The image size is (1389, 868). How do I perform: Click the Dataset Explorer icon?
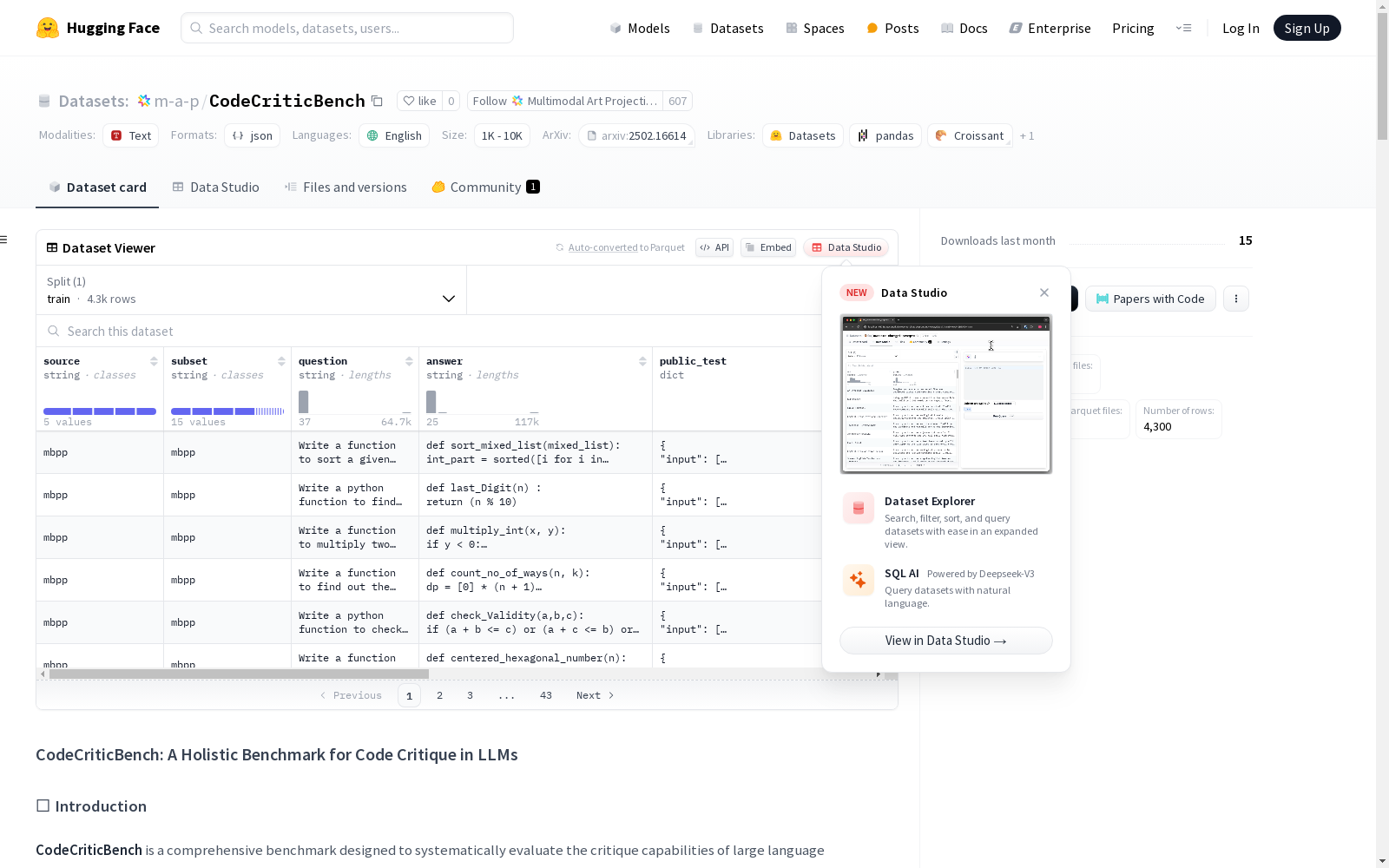[x=859, y=509]
